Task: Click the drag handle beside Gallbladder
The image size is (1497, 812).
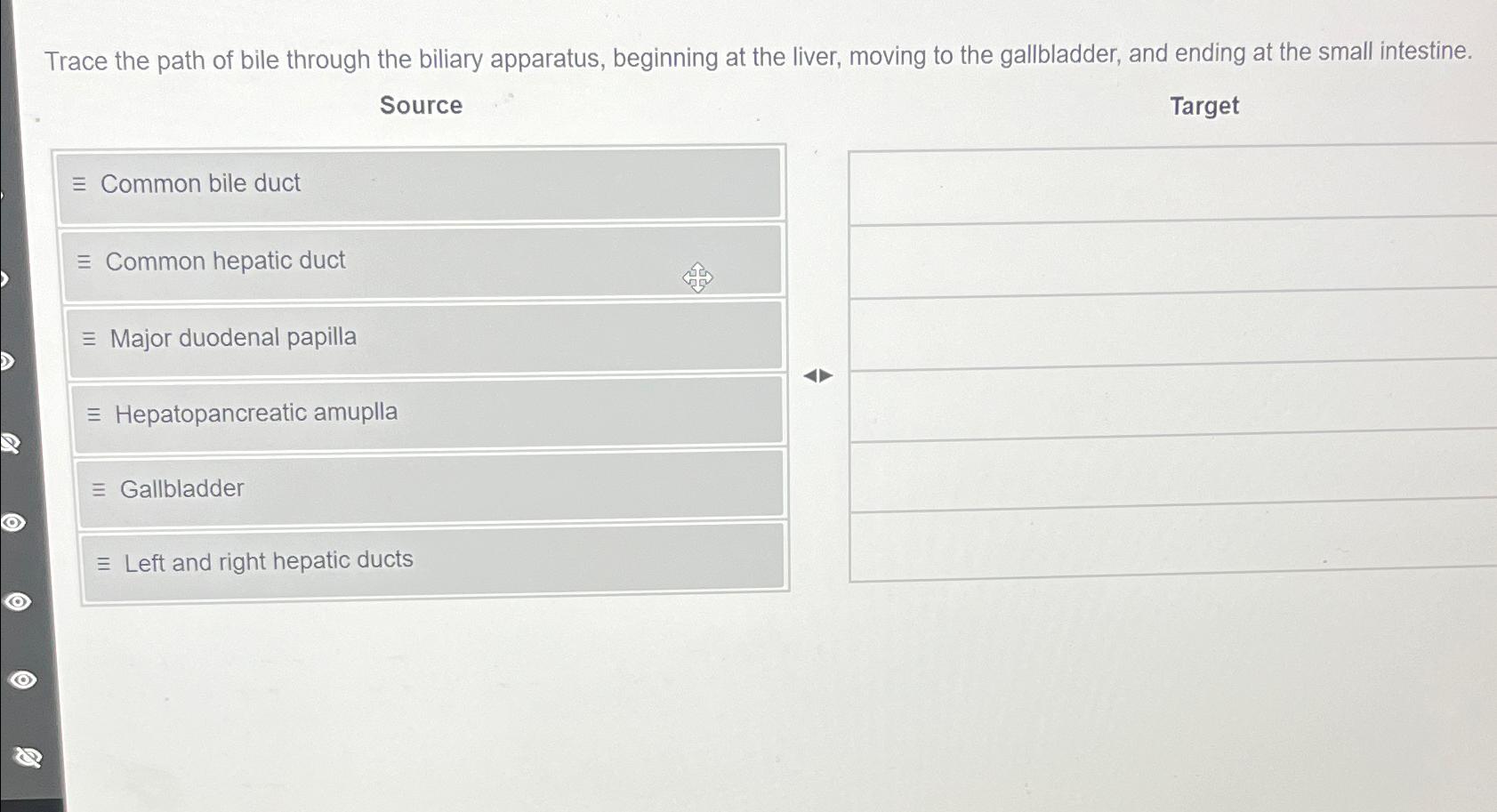Action: tap(99, 489)
